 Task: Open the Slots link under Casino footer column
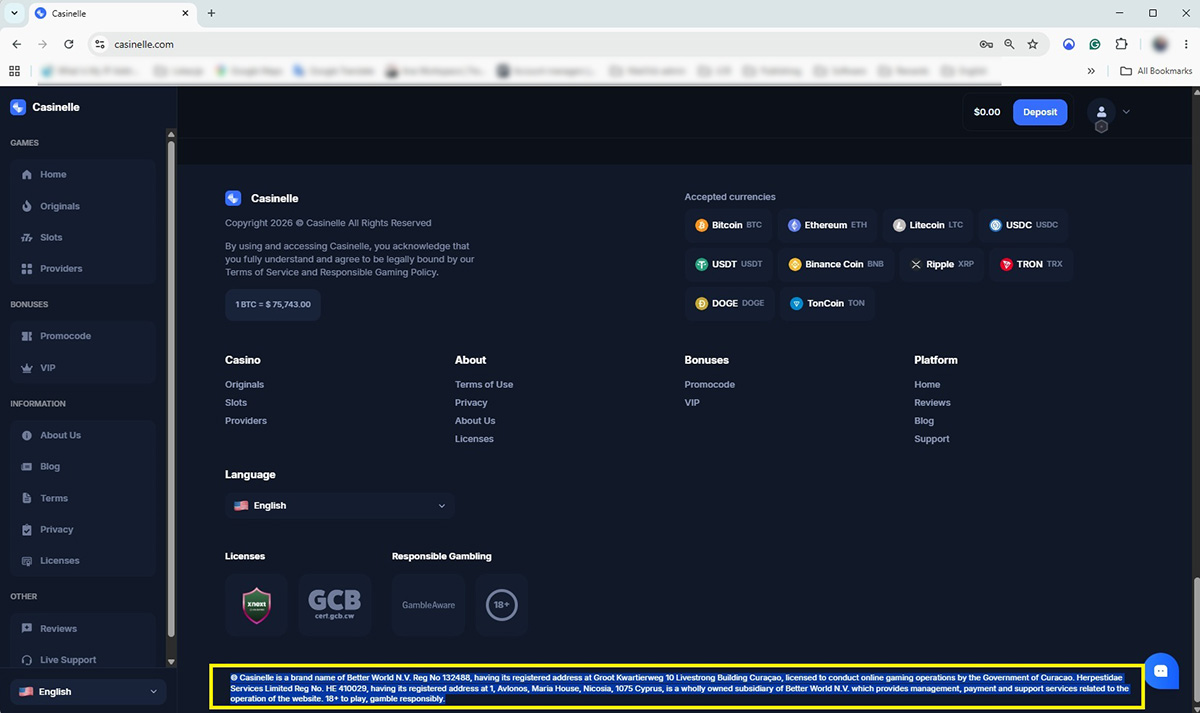point(236,402)
